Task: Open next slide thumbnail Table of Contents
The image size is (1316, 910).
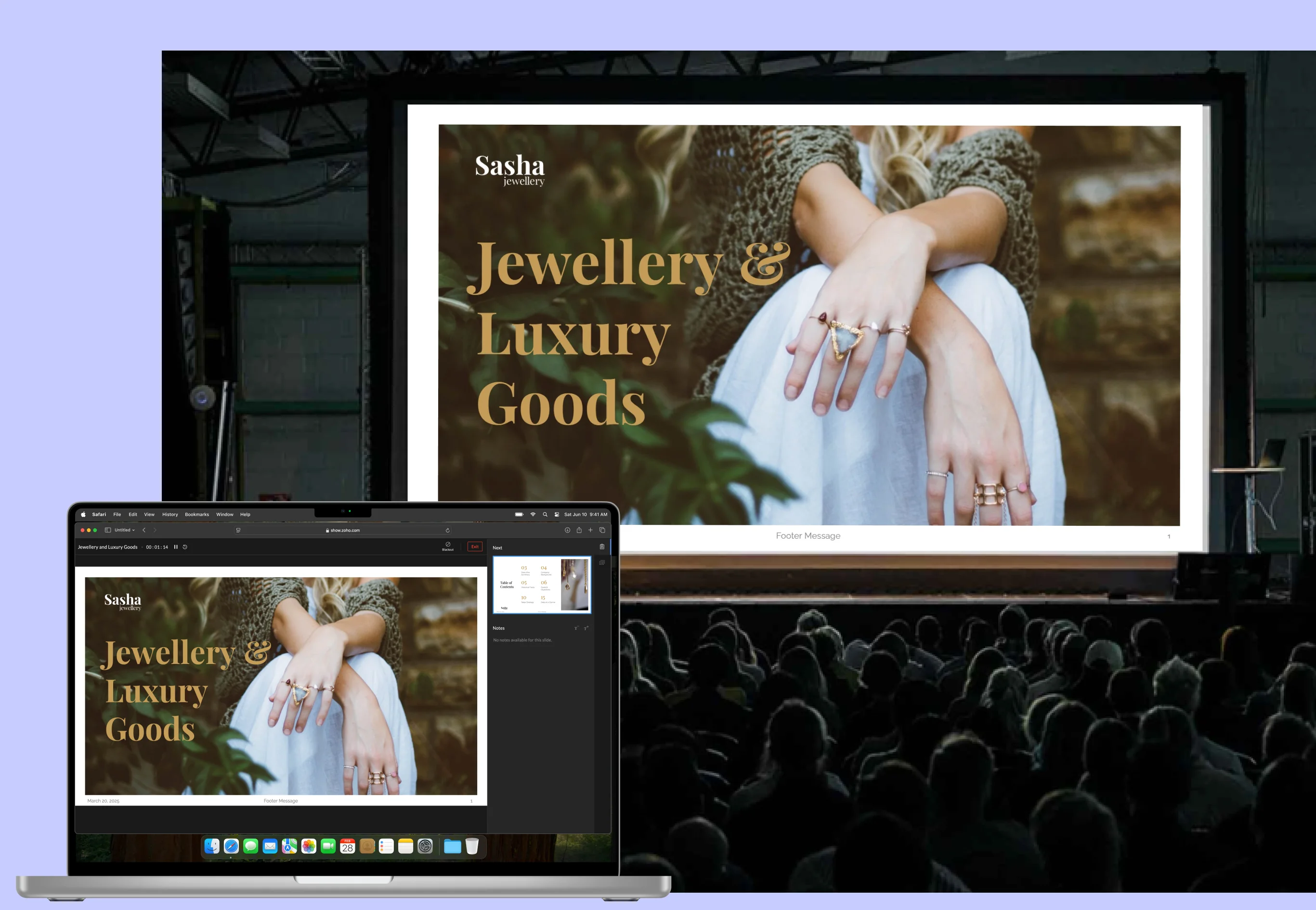Action: 541,585
